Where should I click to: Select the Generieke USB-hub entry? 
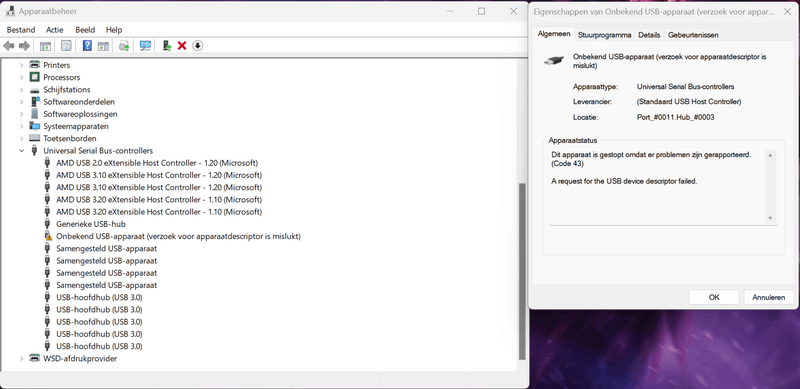pyautogui.click(x=91, y=224)
